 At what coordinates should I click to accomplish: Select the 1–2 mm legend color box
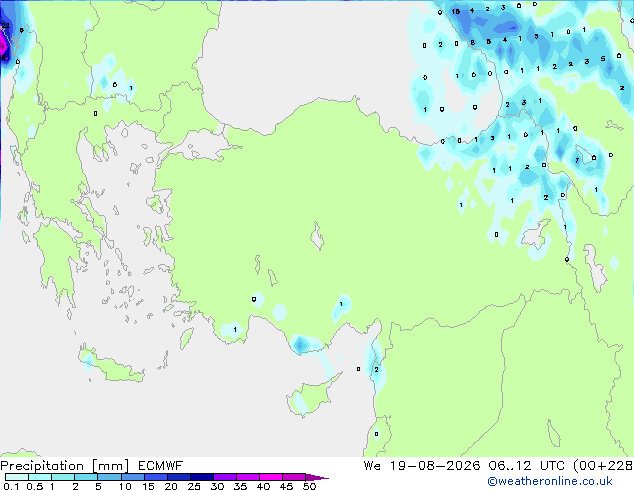[x=63, y=477]
